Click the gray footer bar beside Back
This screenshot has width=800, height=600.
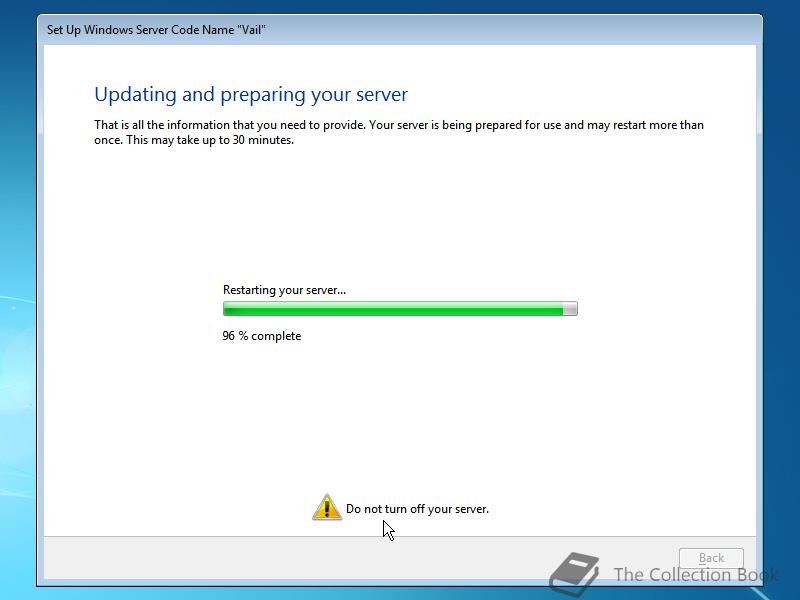point(357,558)
